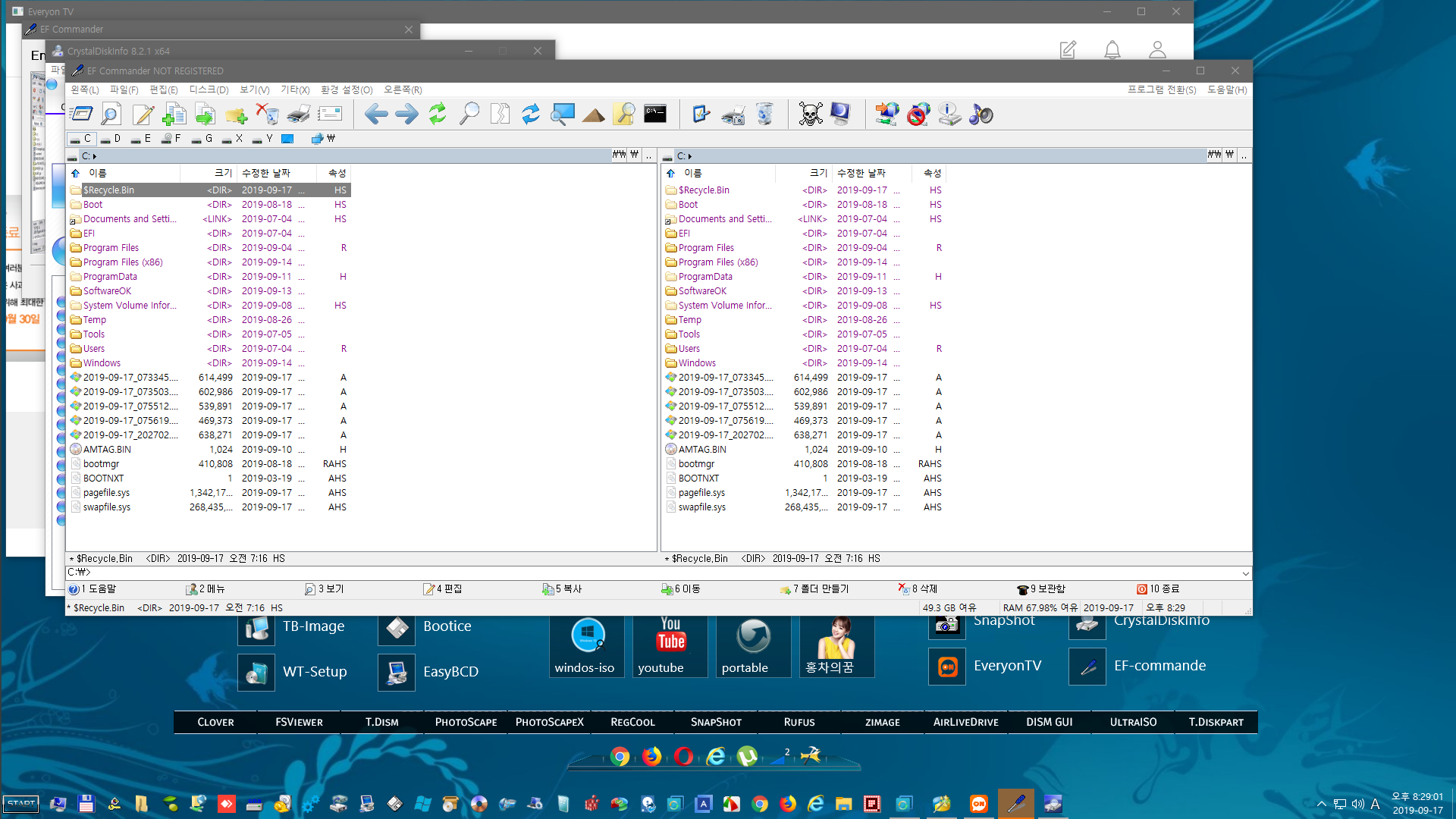This screenshot has height=819, width=1456.
Task: Select drive Y in drive bar
Action: [263, 139]
